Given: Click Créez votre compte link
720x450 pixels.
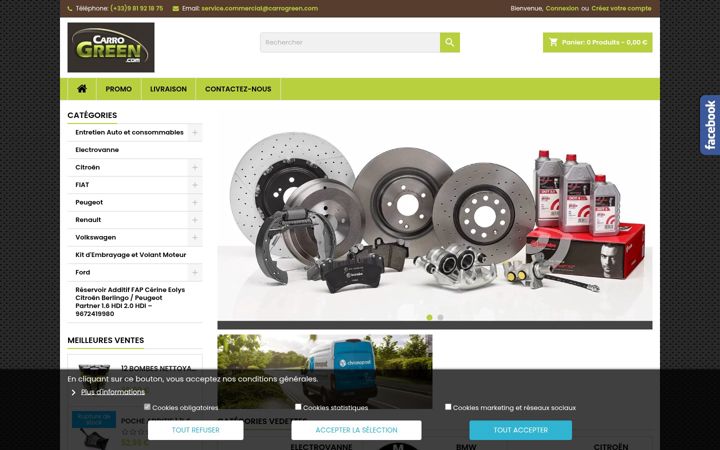Looking at the screenshot, I should click(621, 8).
